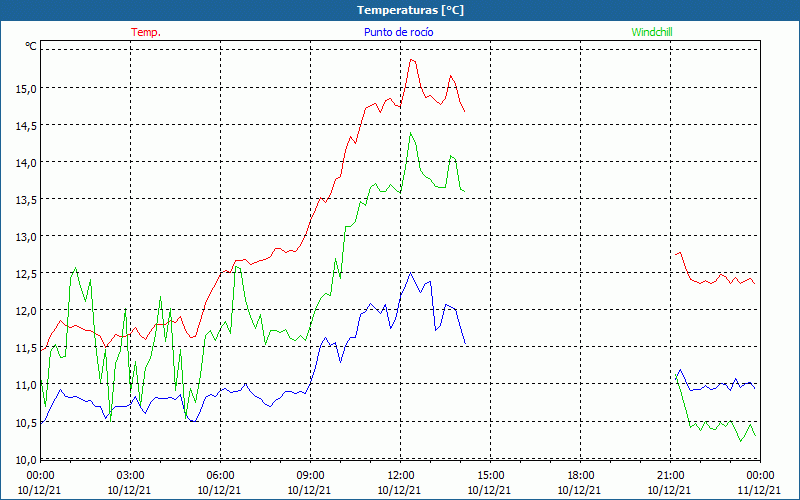Screen dimensions: 800x500
Task: Click the 03:00 time axis label
Action: pyautogui.click(x=131, y=476)
